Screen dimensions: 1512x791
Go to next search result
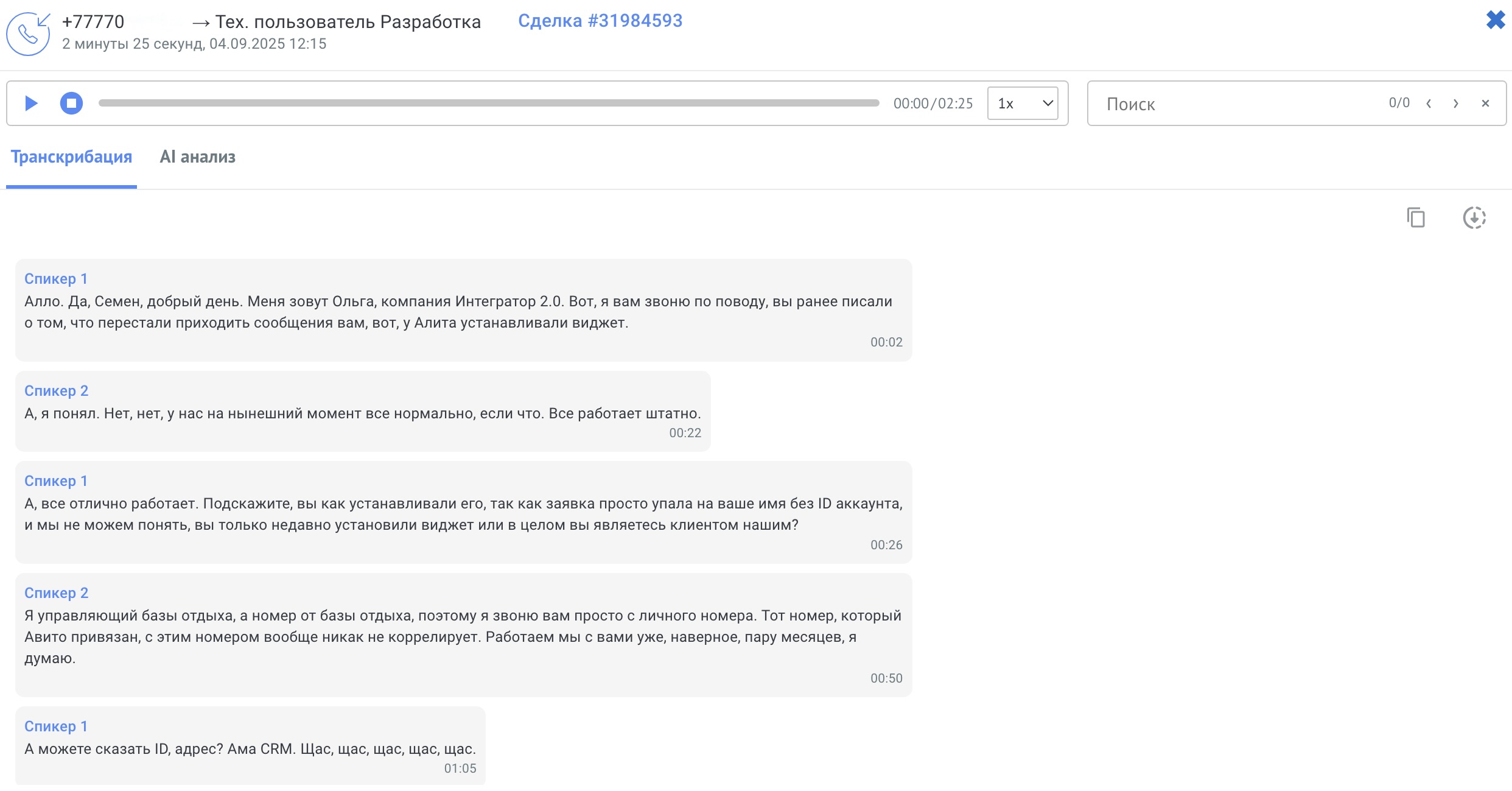pyautogui.click(x=1455, y=104)
